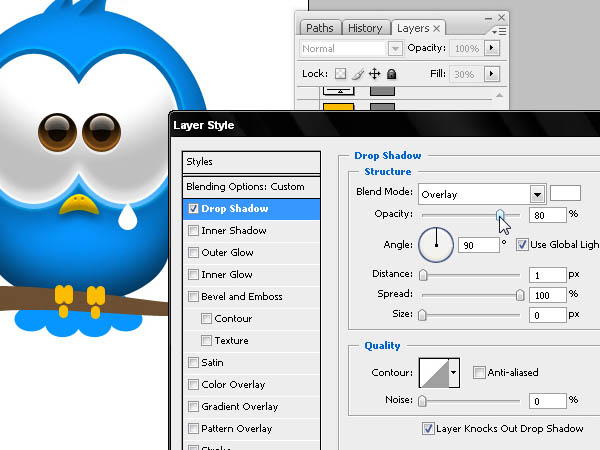The width and height of the screenshot is (600, 450).
Task: Check the Anti-aliased checkbox
Action: click(x=479, y=372)
